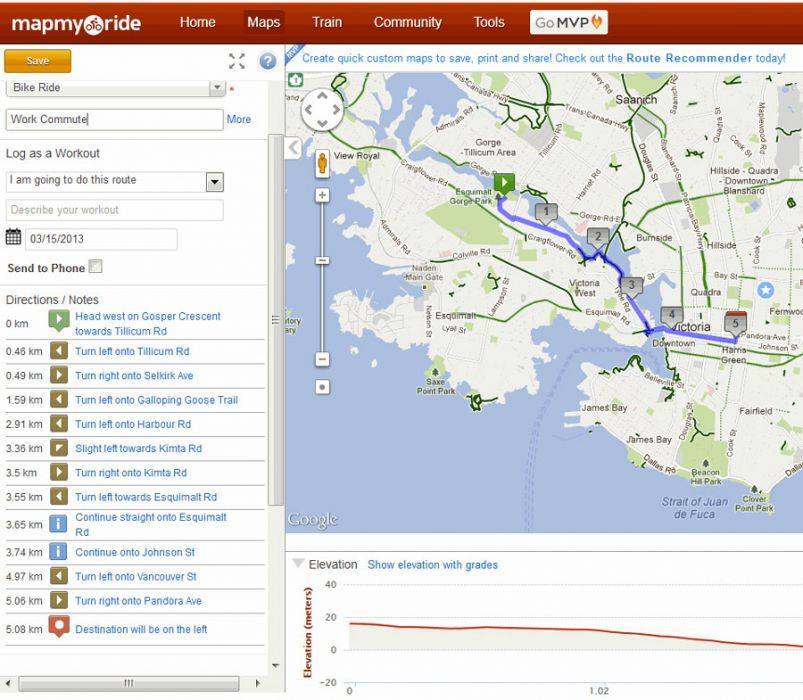
Task: Open the Community menu
Action: [x=407, y=22]
